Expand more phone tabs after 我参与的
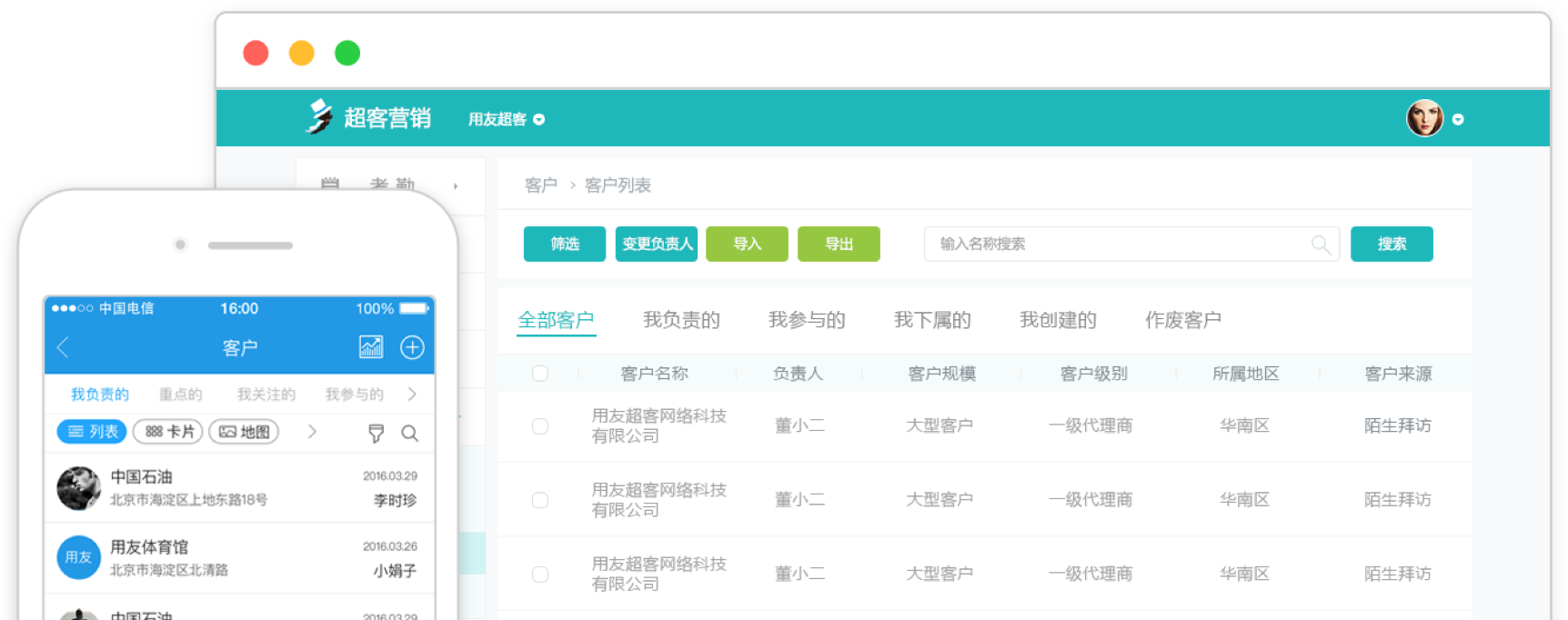1568x620 pixels. (412, 394)
